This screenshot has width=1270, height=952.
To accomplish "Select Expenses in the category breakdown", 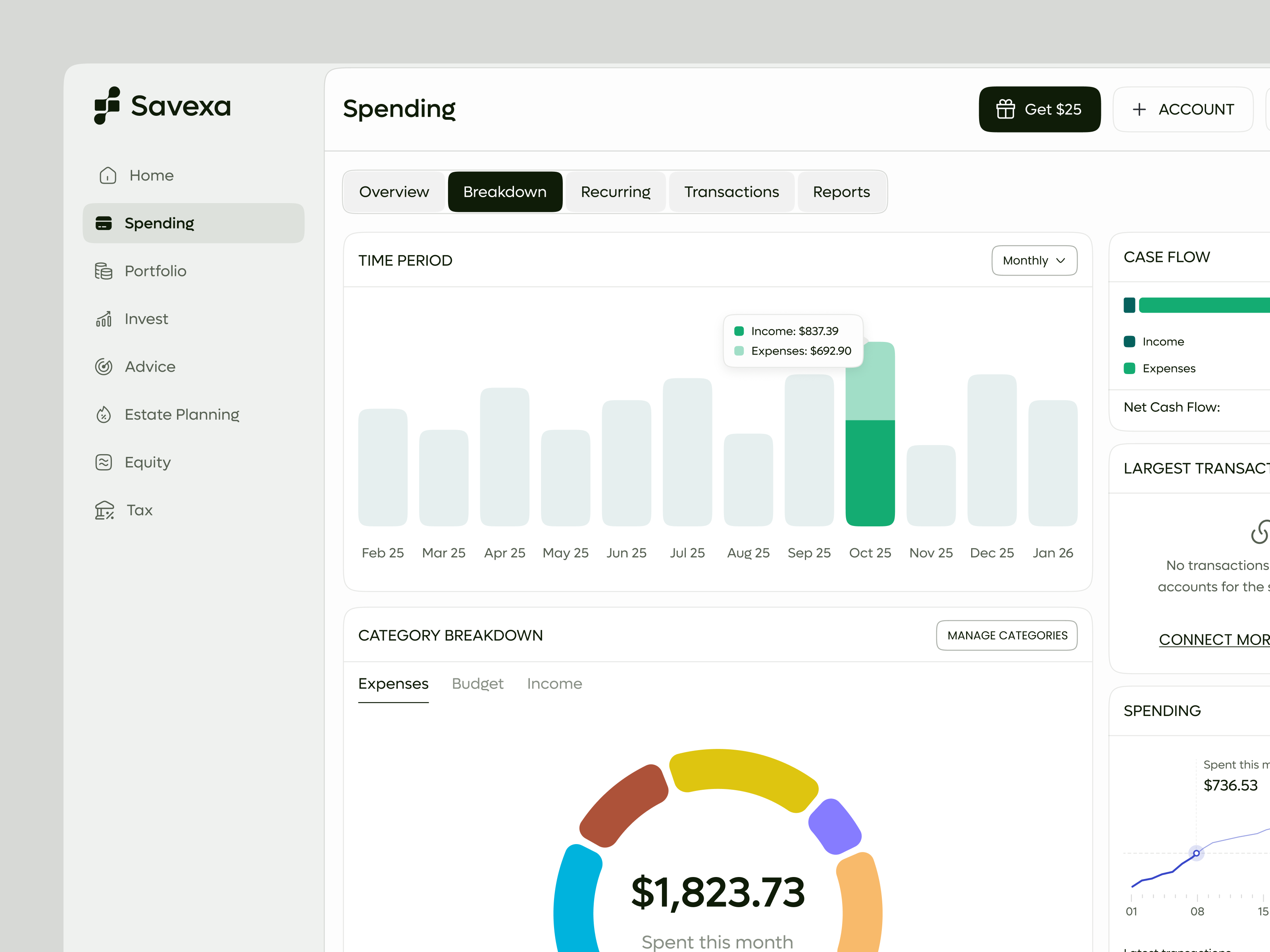I will [x=393, y=683].
